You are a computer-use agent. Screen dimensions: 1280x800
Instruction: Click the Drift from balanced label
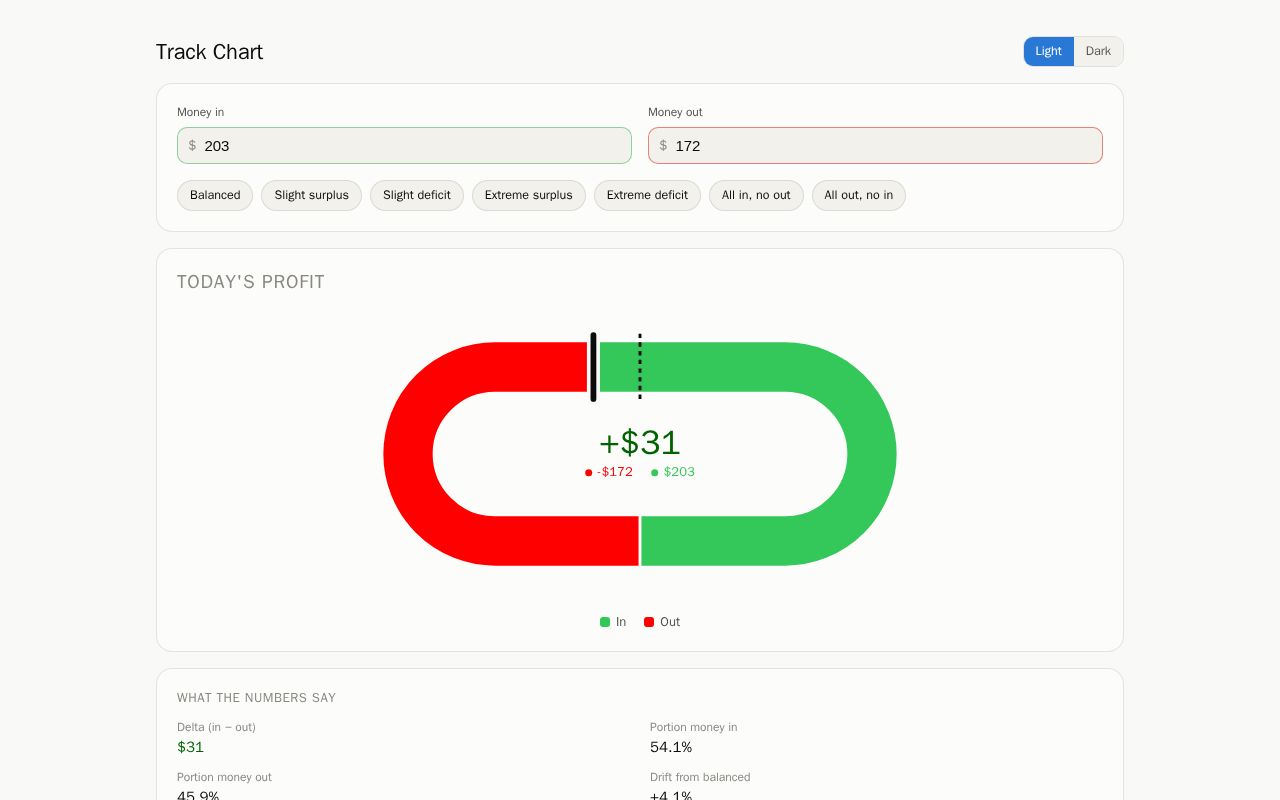pos(700,777)
